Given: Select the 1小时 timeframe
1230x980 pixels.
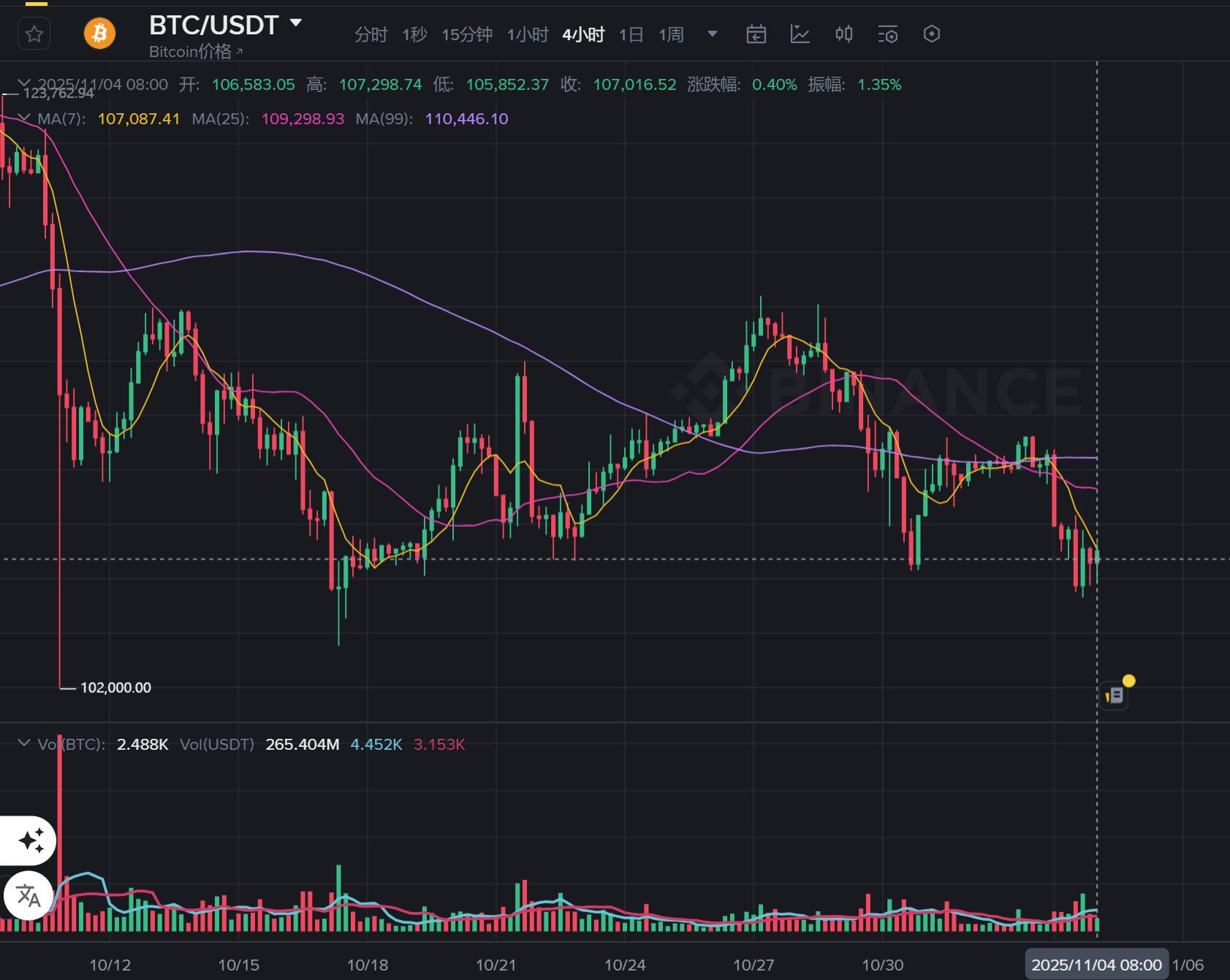Looking at the screenshot, I should coord(528,34).
